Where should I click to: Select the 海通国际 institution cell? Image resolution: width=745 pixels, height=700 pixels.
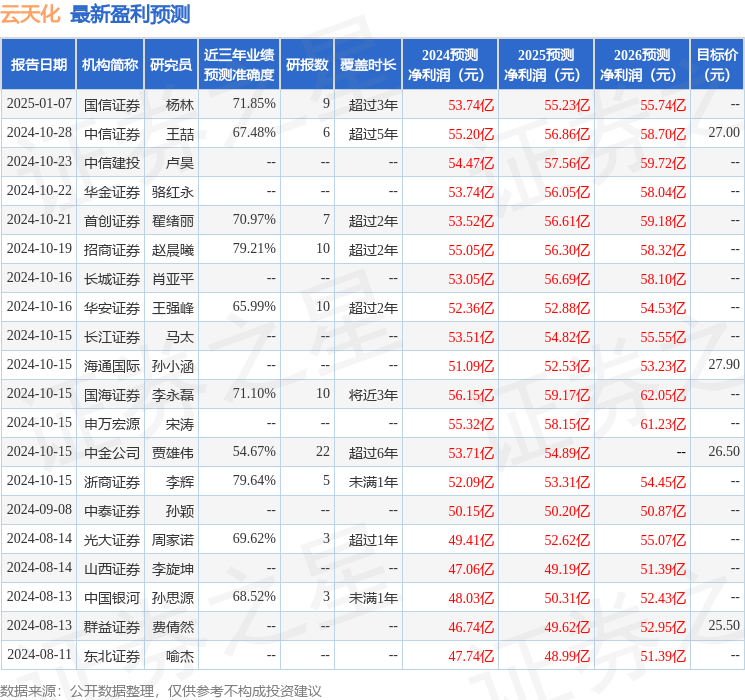(x=112, y=366)
